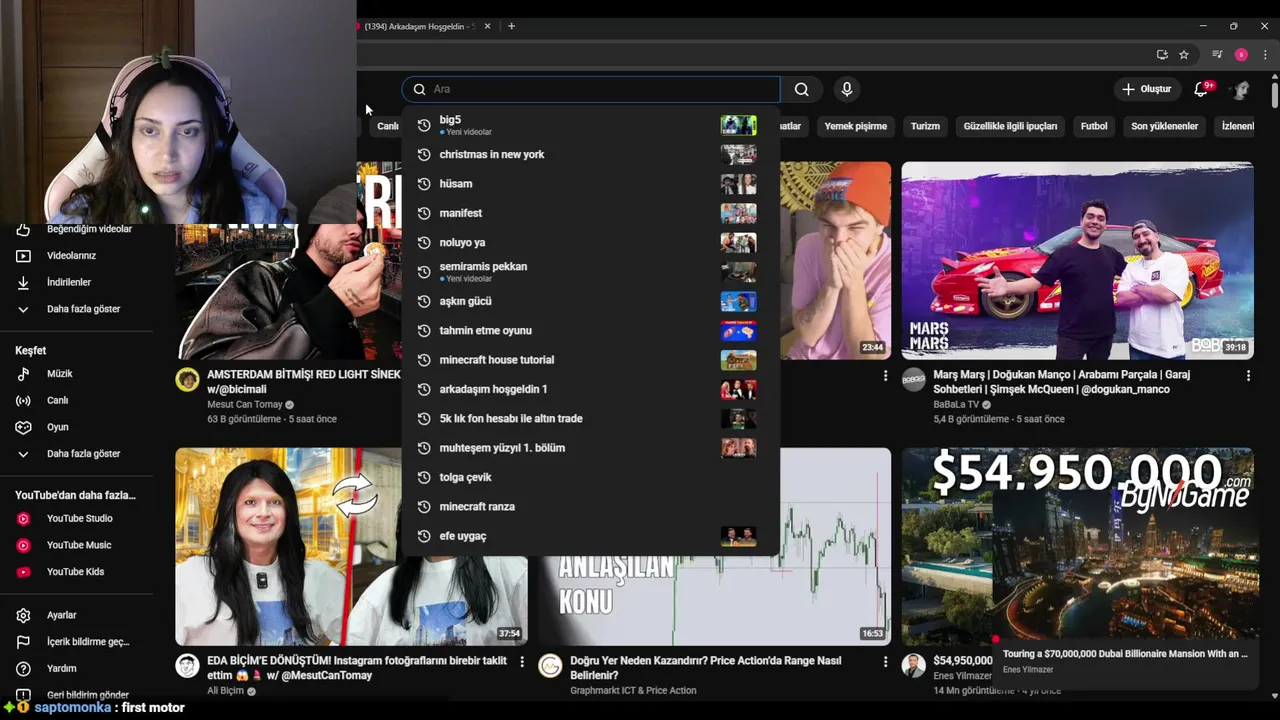Open Canlı live icon in sidebar

(x=23, y=401)
